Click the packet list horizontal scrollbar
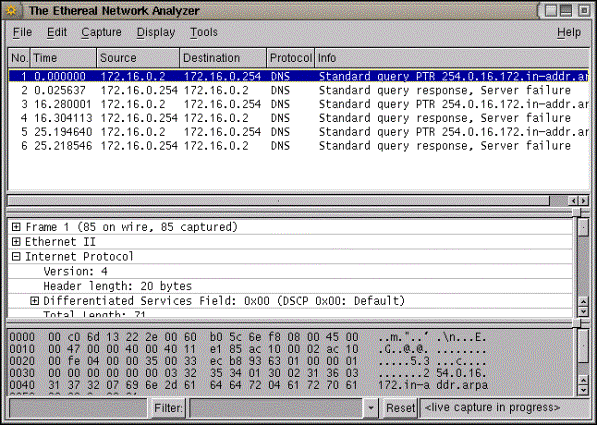 point(279,200)
